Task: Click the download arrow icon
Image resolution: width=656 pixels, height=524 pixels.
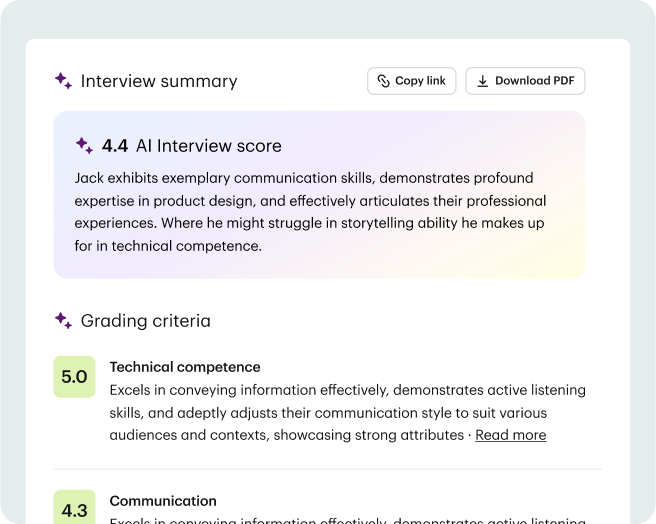Action: coord(482,81)
